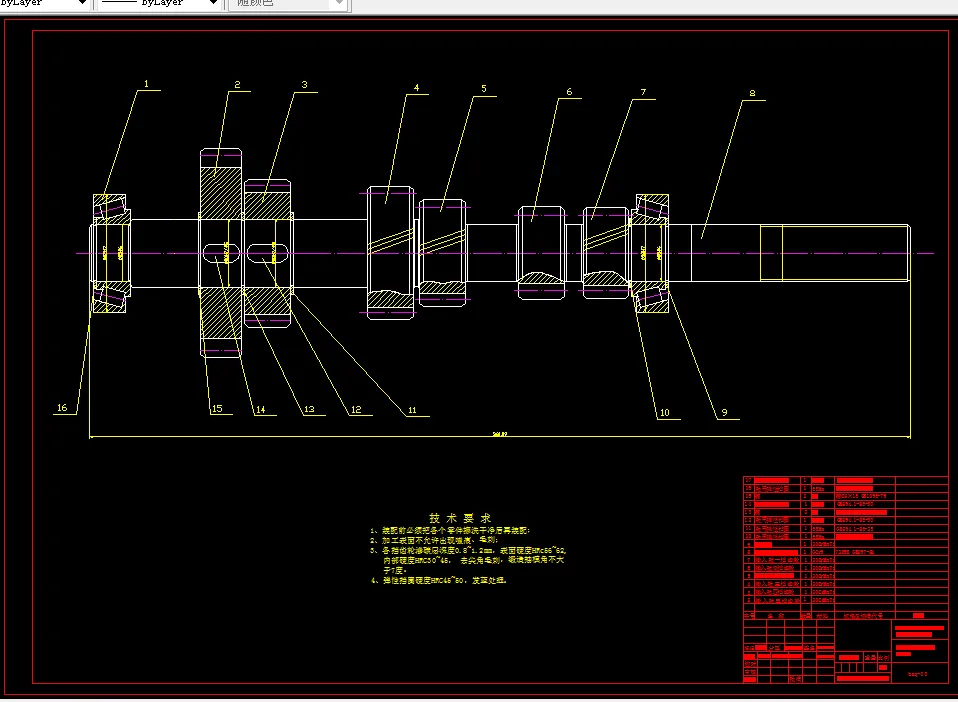This screenshot has width=958, height=702.
Task: Open the 随颜色 plot style dropdown
Action: pos(288,3)
